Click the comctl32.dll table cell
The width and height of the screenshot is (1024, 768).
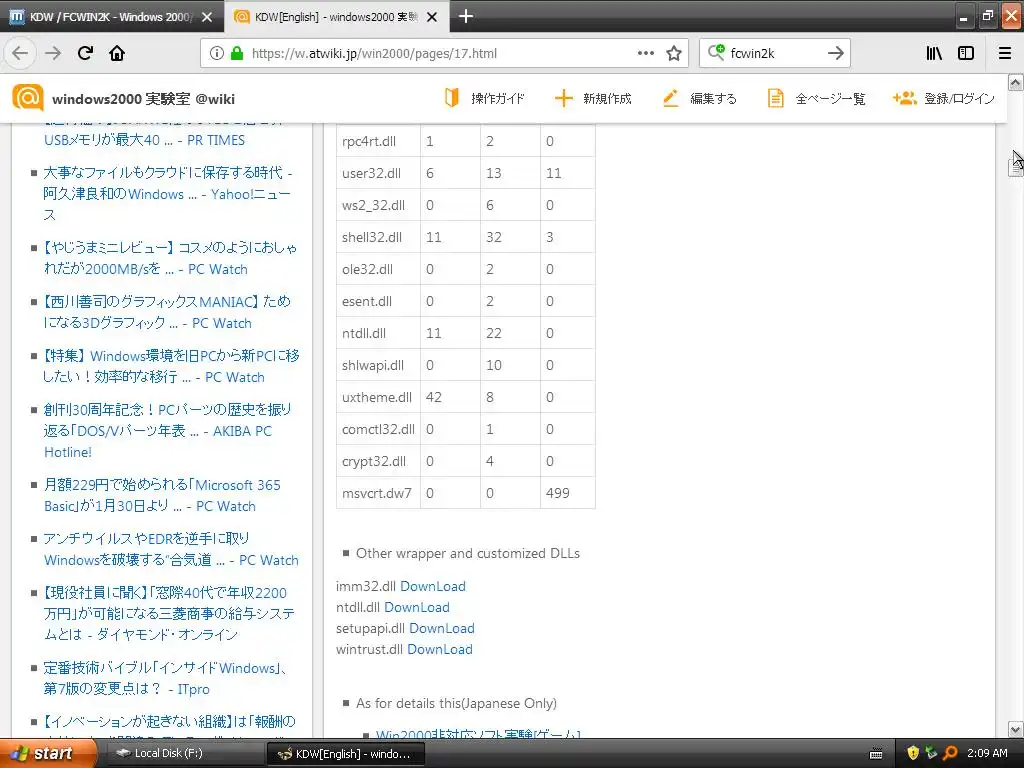(x=378, y=429)
